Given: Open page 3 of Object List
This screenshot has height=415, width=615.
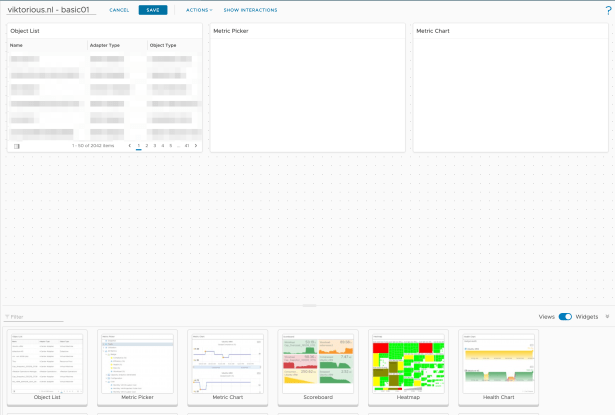Looking at the screenshot, I should (155, 146).
